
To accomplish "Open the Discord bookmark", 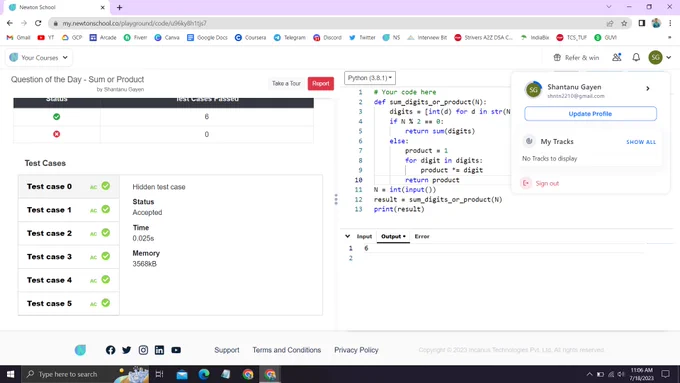I will 327,37.
